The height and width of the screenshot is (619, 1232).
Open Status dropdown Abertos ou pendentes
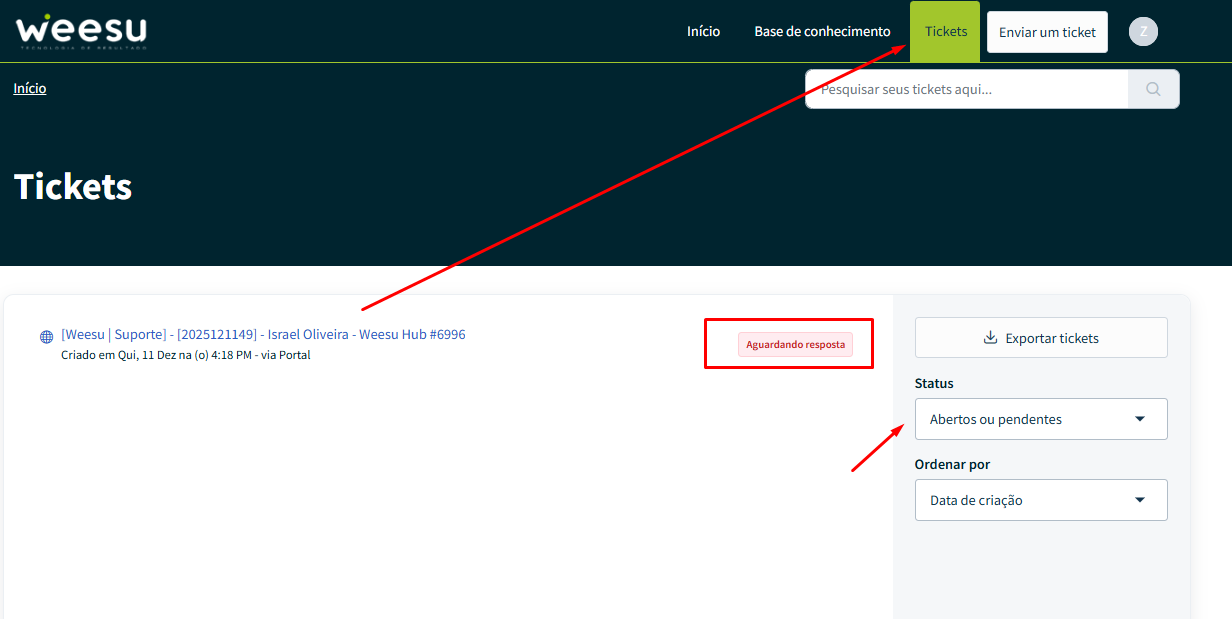tap(1041, 419)
